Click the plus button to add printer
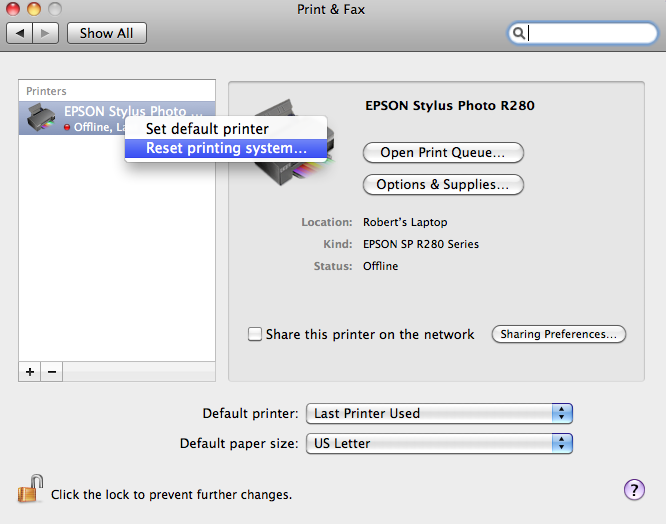The width and height of the screenshot is (666, 524). click(30, 371)
